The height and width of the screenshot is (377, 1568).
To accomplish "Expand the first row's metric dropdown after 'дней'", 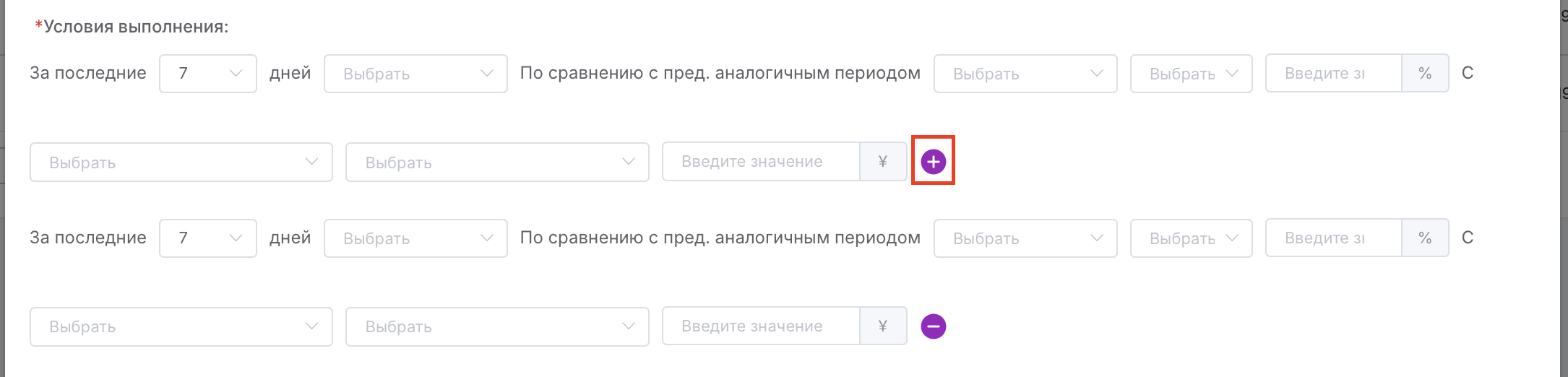I will [415, 74].
